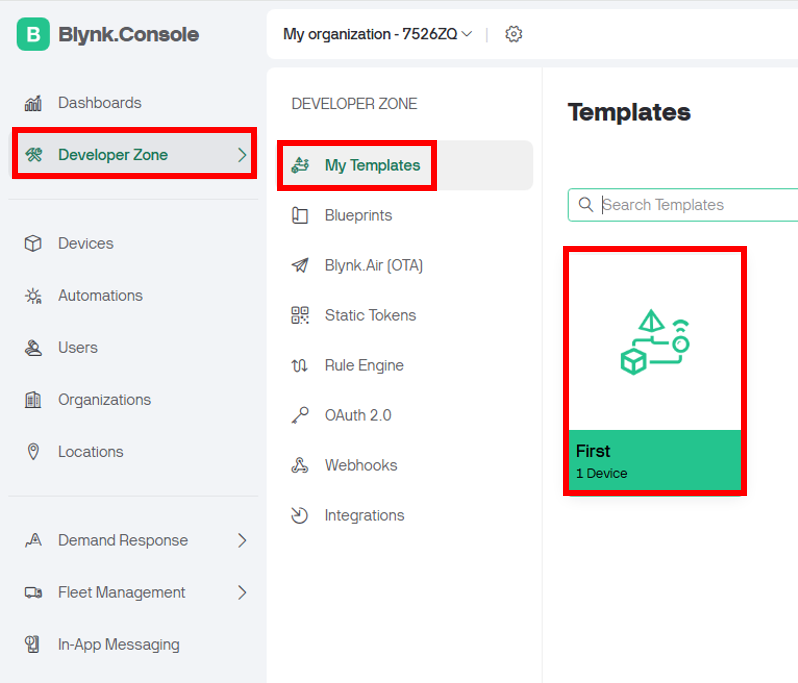The image size is (798, 683).
Task: Open Organizations in the sidebar
Action: (x=134, y=400)
